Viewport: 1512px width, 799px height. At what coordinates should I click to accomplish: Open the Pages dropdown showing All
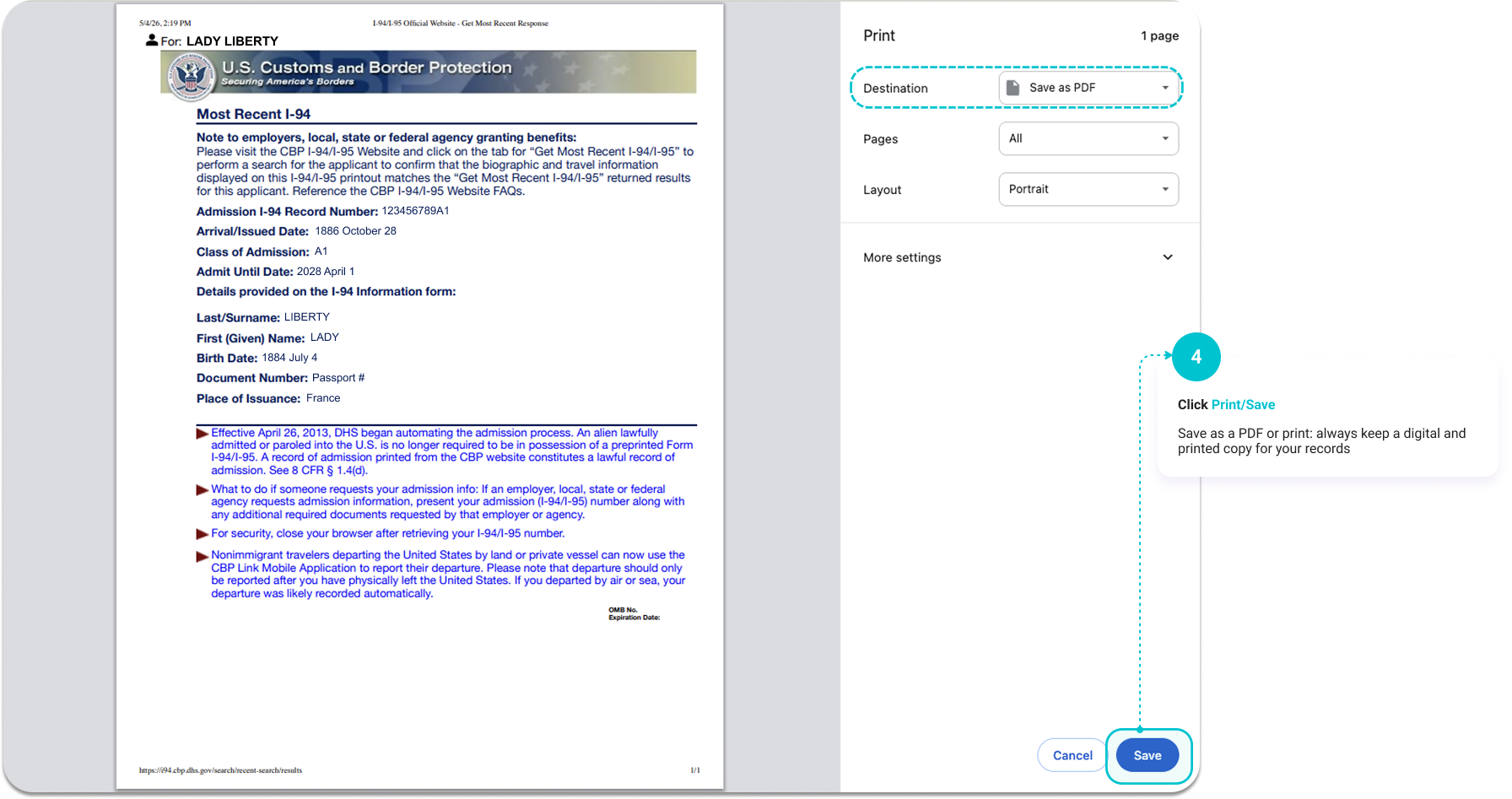(x=1088, y=138)
